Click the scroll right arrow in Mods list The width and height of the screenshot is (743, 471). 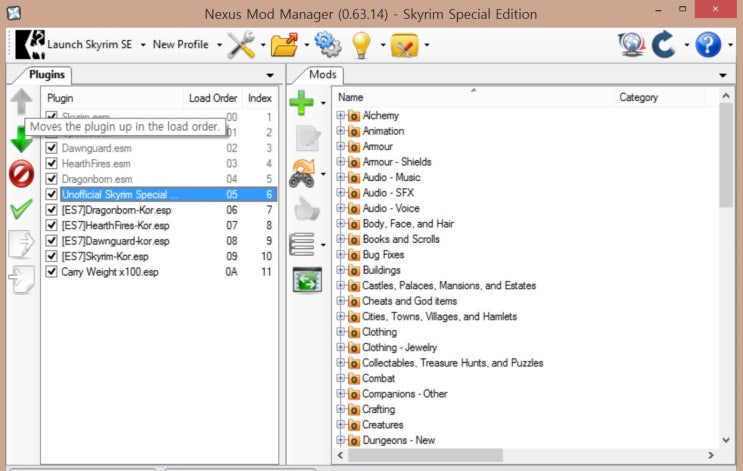tap(710, 455)
